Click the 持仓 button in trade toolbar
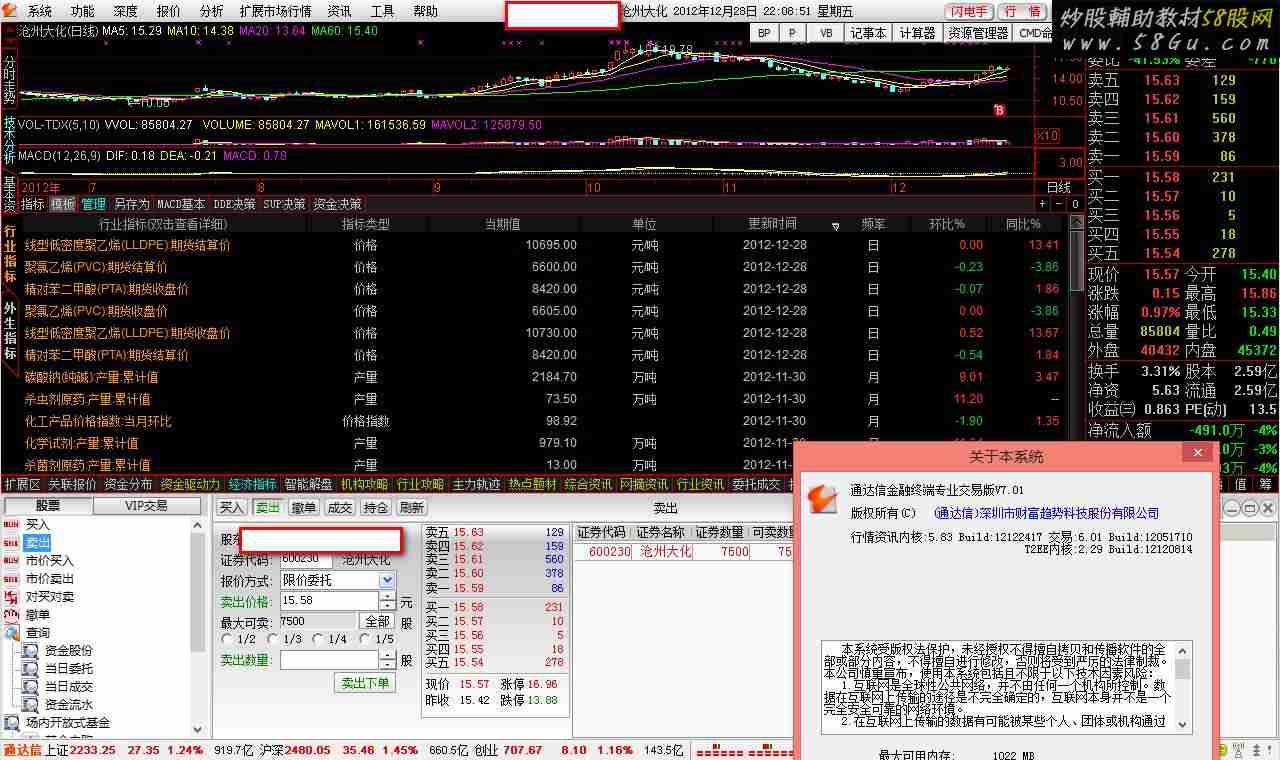This screenshot has width=1280, height=760. [x=376, y=508]
